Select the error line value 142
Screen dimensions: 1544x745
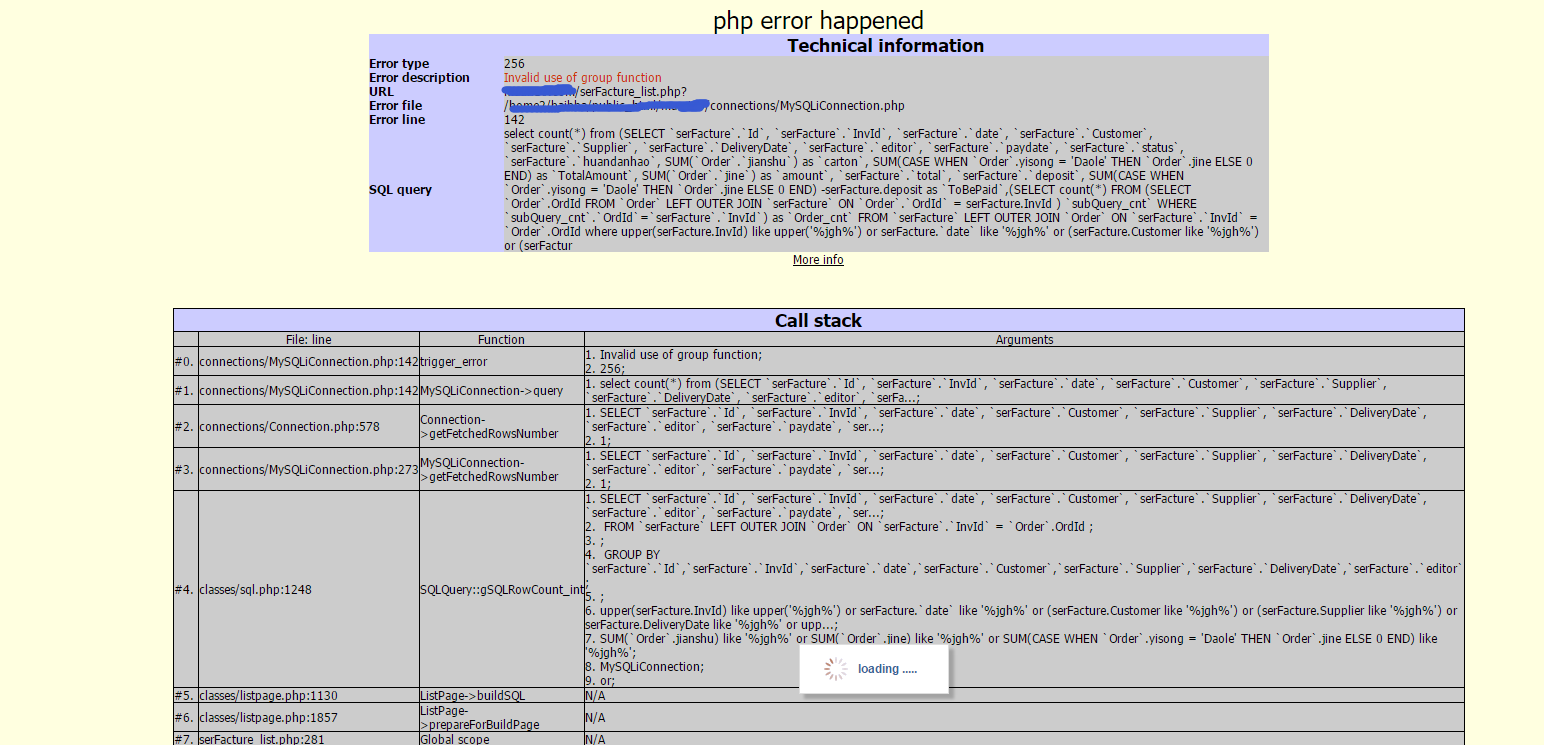pyautogui.click(x=514, y=120)
